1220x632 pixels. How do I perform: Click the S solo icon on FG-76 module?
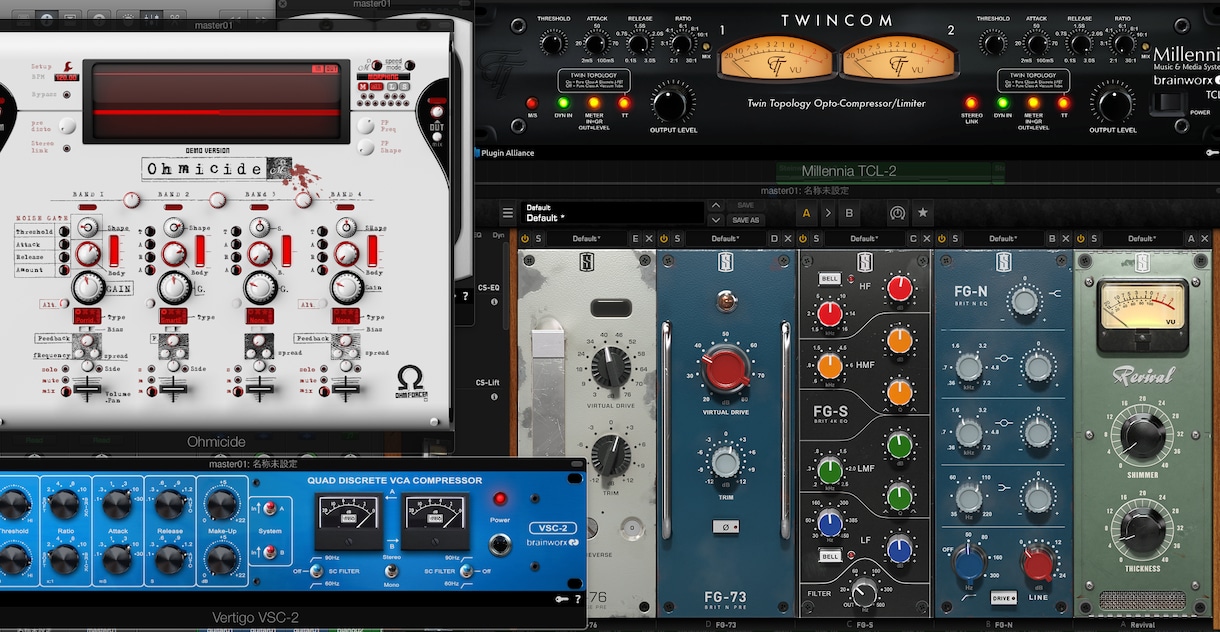[538, 239]
